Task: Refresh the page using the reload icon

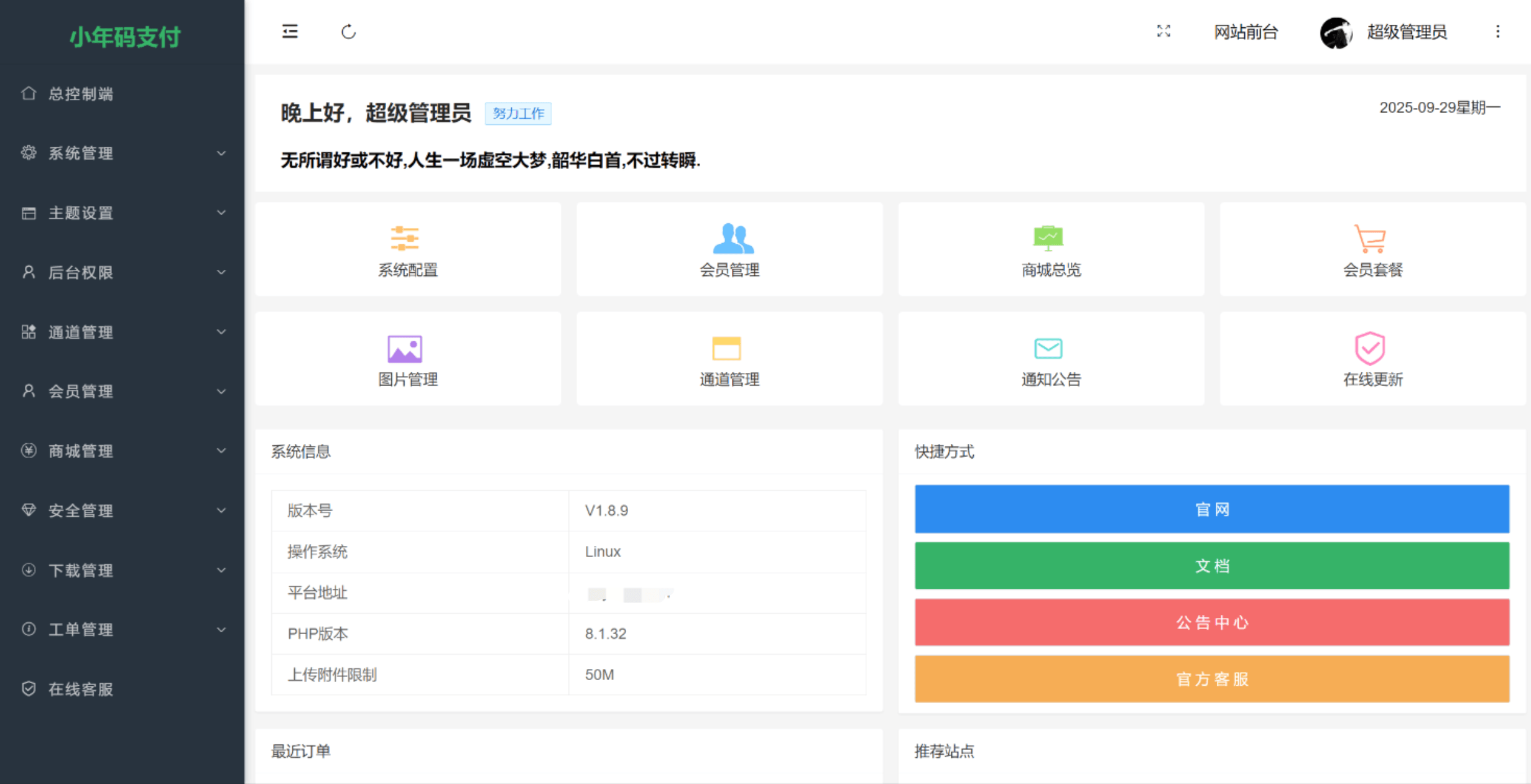Action: point(348,32)
